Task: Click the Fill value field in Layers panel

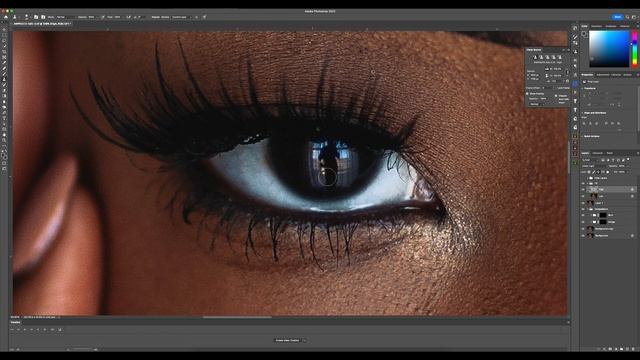Action: 622,172
